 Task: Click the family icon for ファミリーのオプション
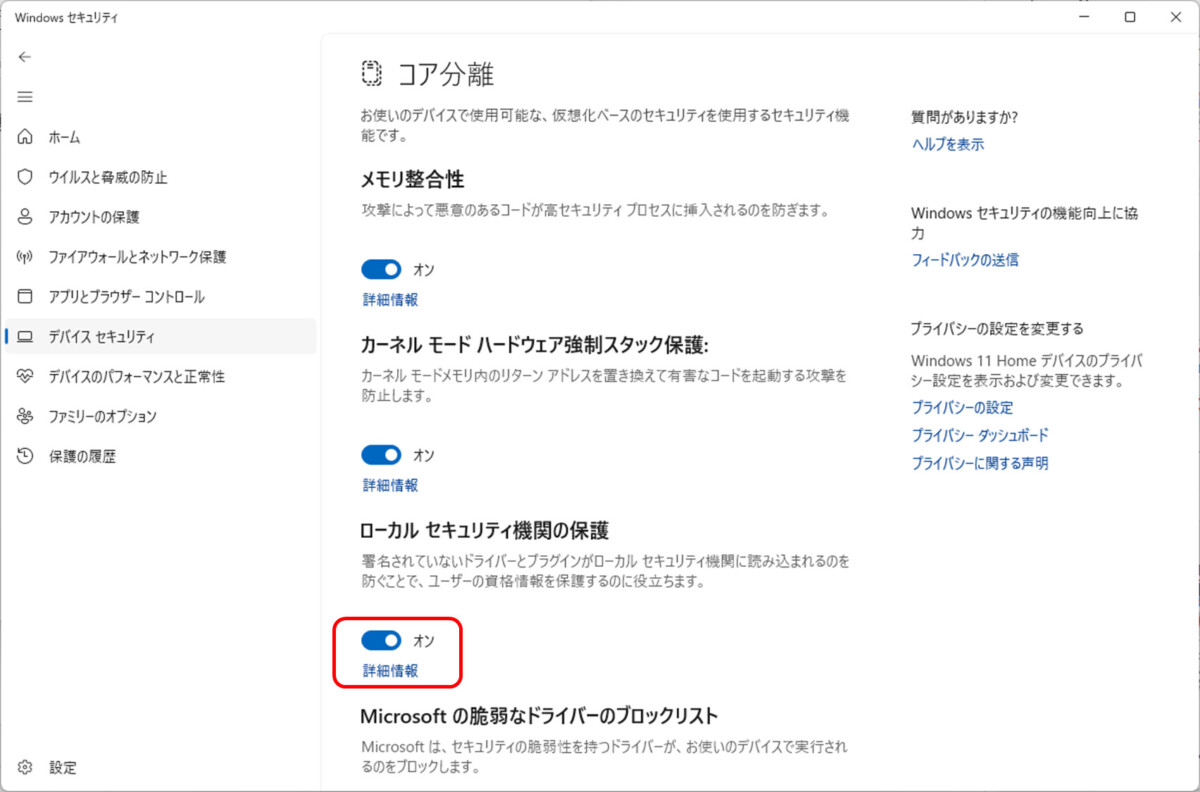(26, 416)
